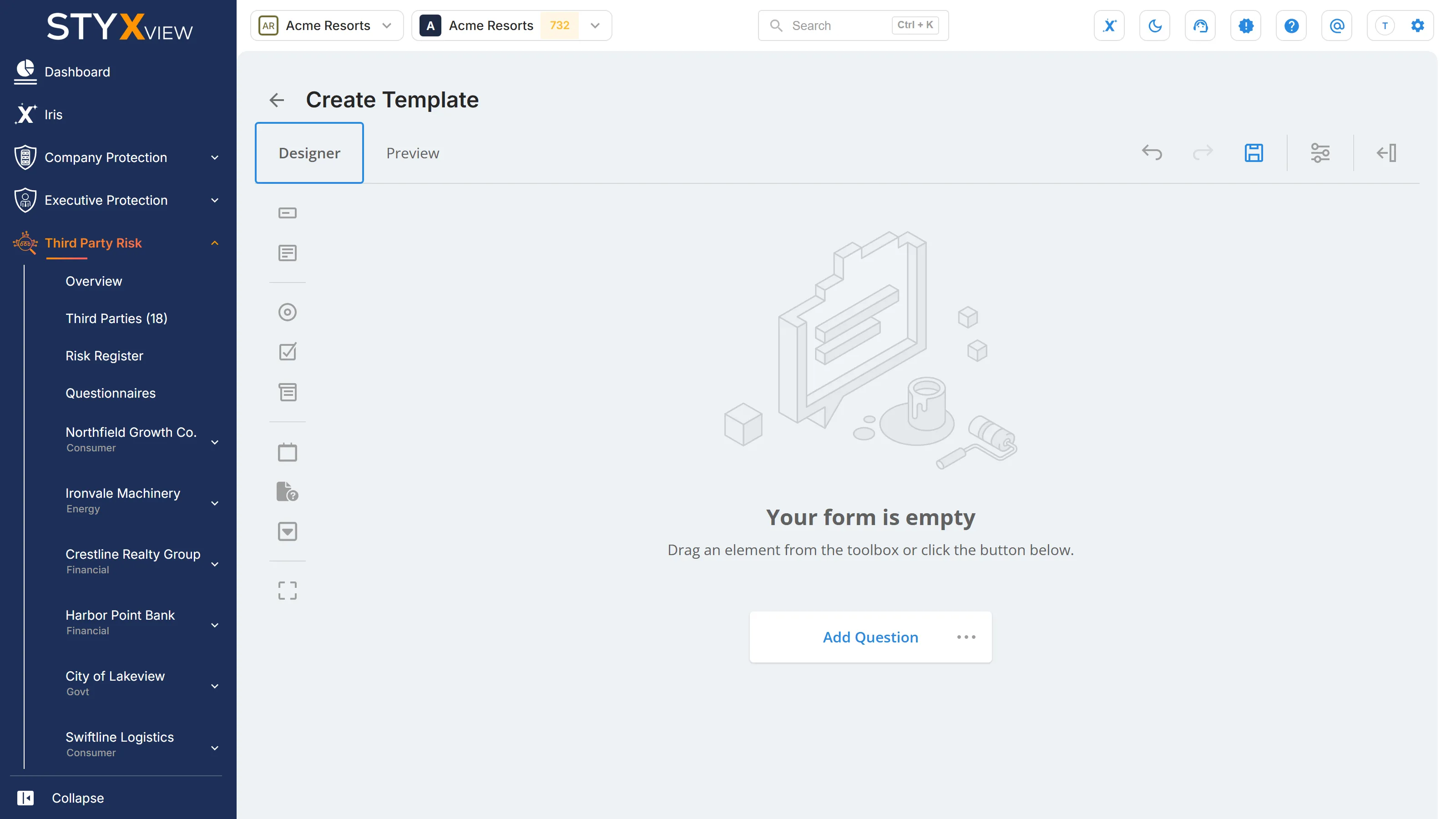Screen dimensions: 1456x819
Task: Toggle dark mode moon icon
Action: (1155, 25)
